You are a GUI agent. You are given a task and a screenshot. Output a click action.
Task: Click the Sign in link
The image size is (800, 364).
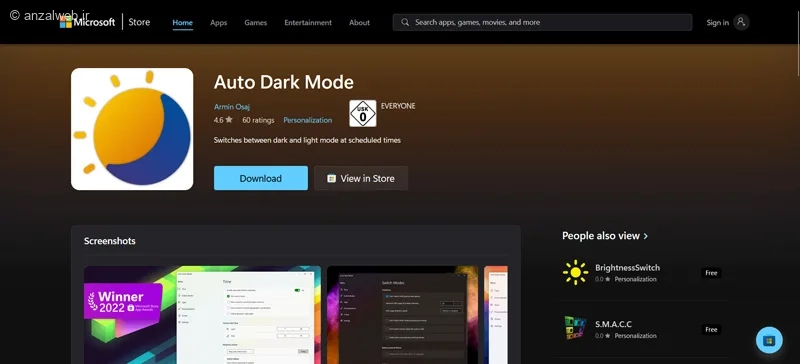pyautogui.click(x=717, y=22)
